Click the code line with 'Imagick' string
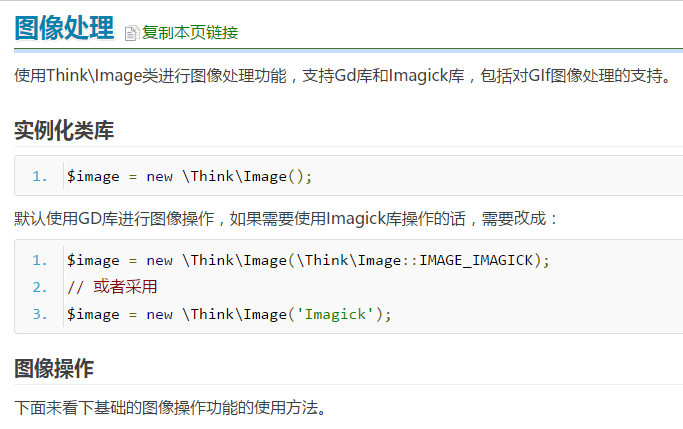 coord(229,314)
